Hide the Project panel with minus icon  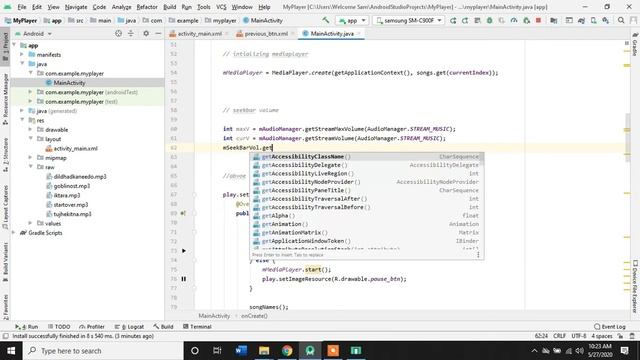(x=158, y=33)
